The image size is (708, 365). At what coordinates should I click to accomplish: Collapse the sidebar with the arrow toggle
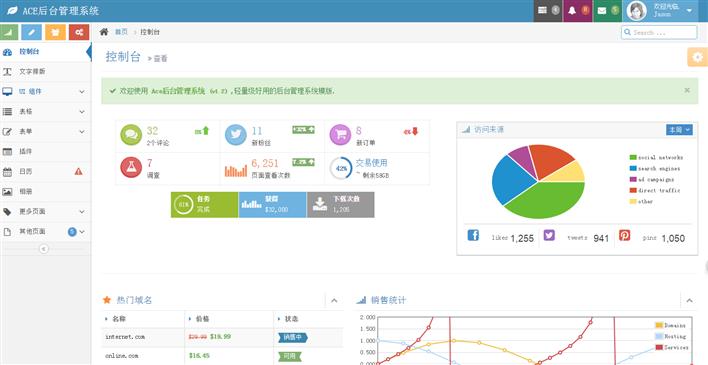point(43,248)
